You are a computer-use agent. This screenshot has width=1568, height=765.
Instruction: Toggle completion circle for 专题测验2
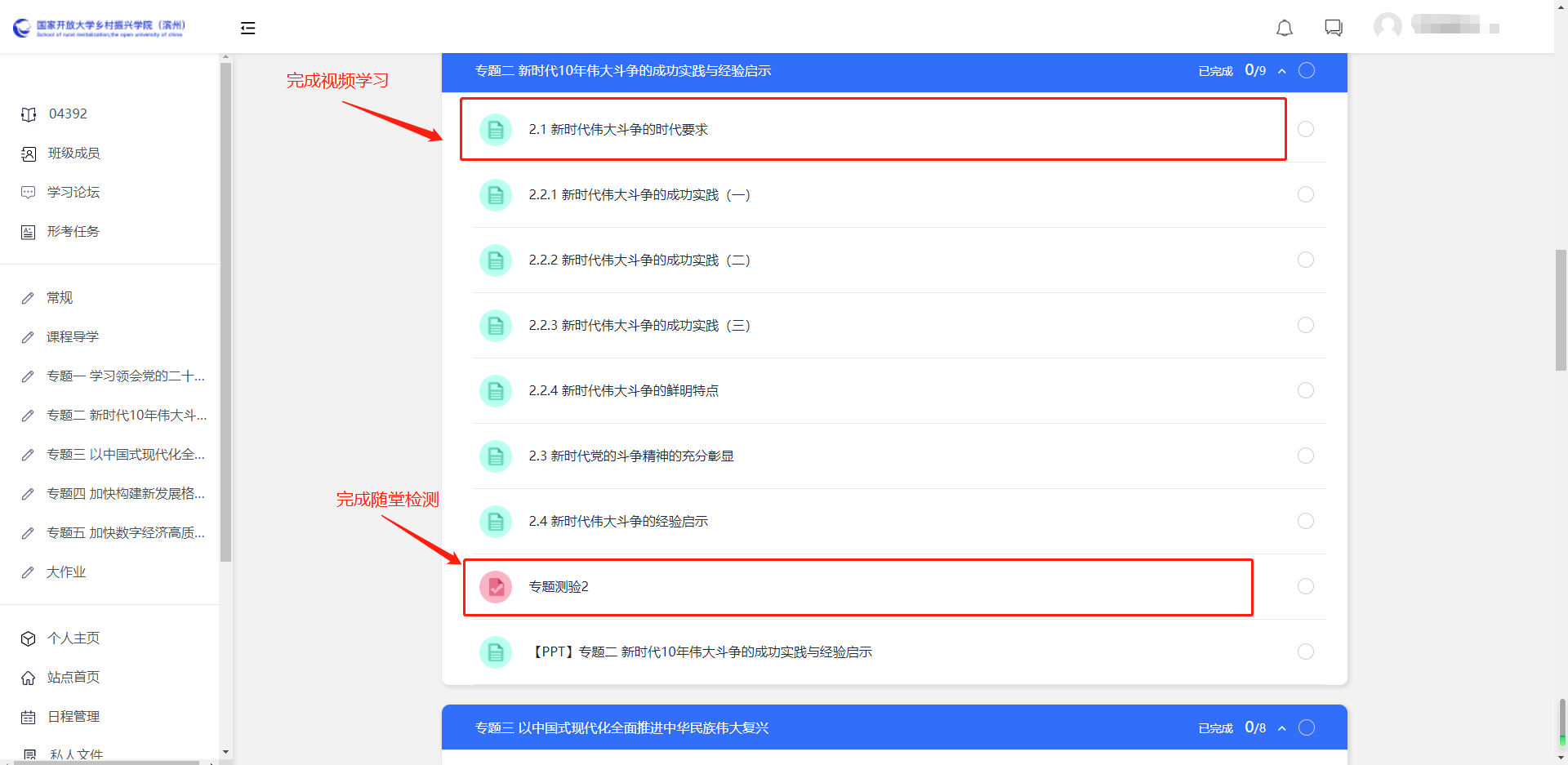[1306, 586]
